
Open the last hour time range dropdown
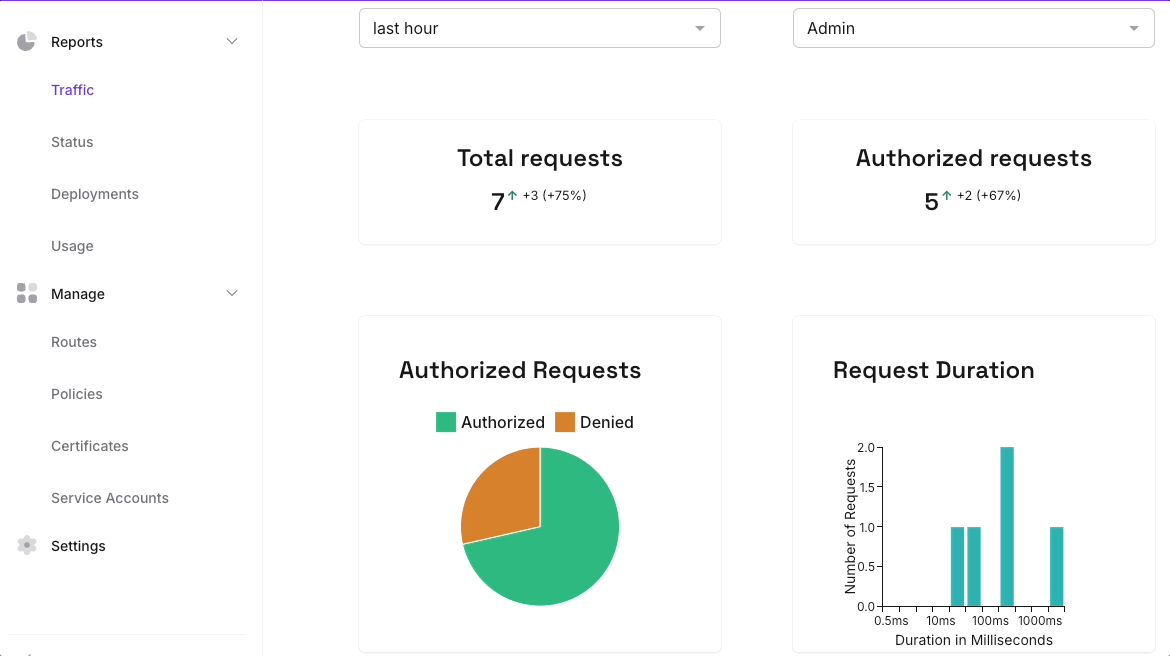click(x=539, y=28)
